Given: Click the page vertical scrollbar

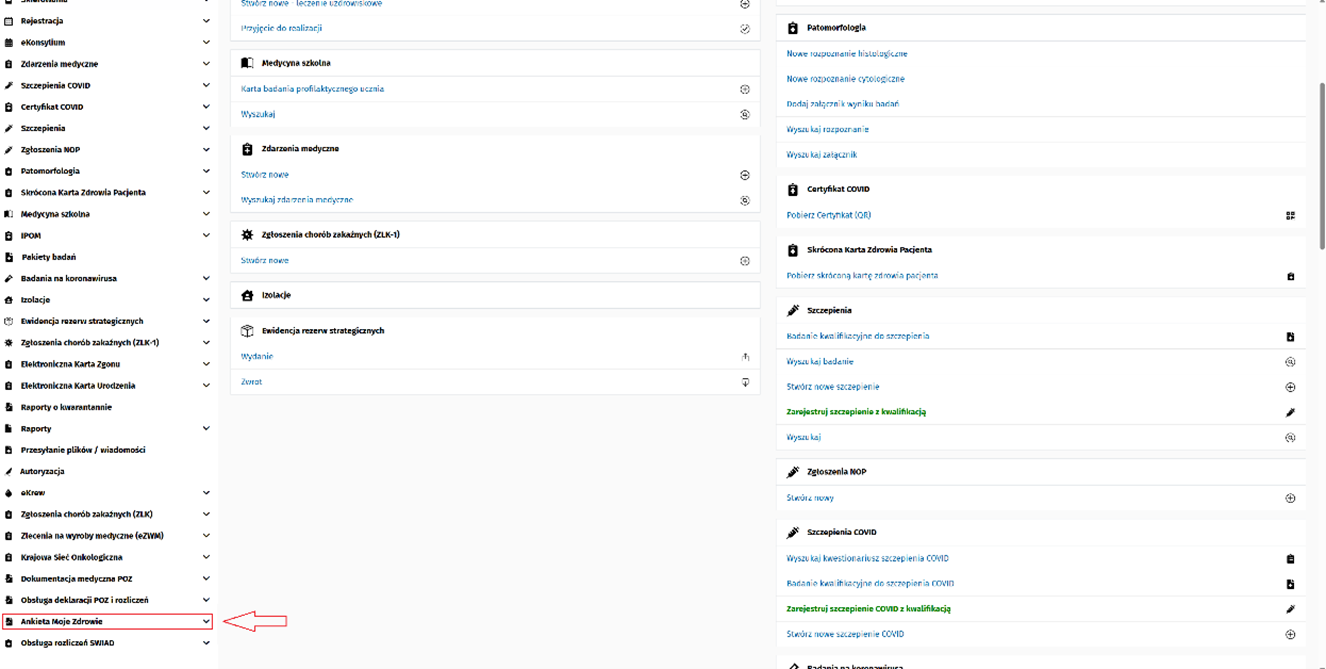Looking at the screenshot, I should (1321, 165).
